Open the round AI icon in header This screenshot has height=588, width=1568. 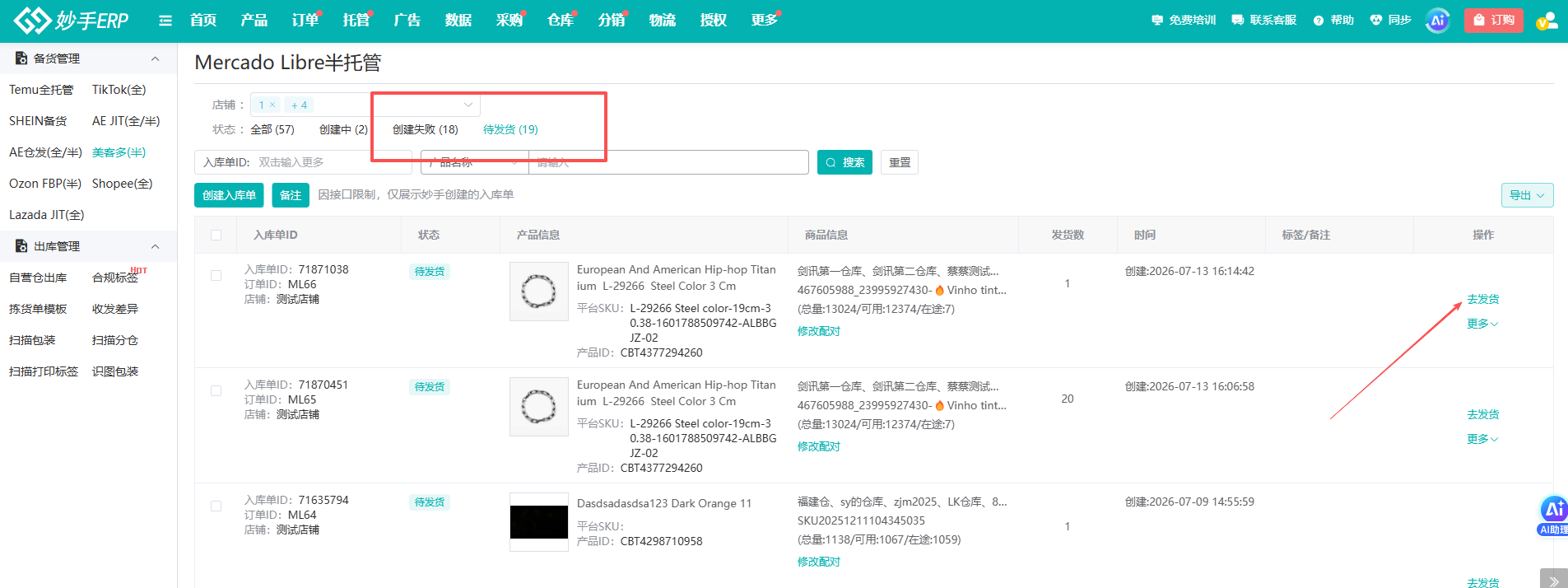[x=1438, y=20]
